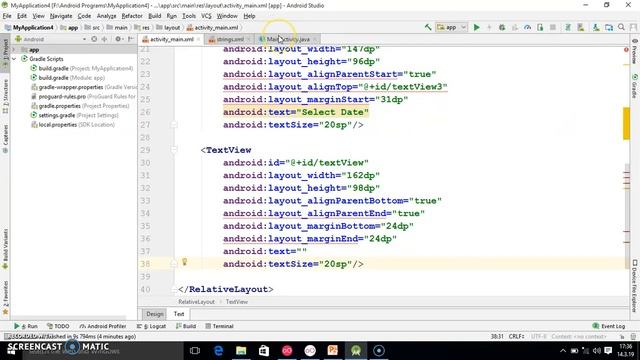Hide the Project panel via hide icon
Viewport: 640px width, 360px height.
click(x=131, y=39)
